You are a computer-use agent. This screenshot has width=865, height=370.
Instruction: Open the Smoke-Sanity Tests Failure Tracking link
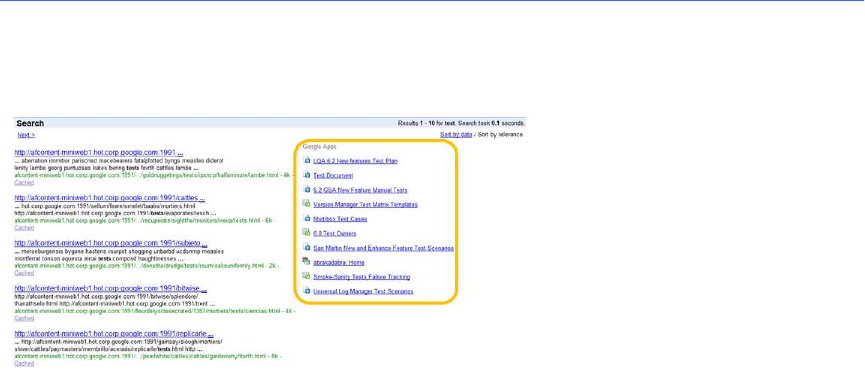pyautogui.click(x=361, y=277)
